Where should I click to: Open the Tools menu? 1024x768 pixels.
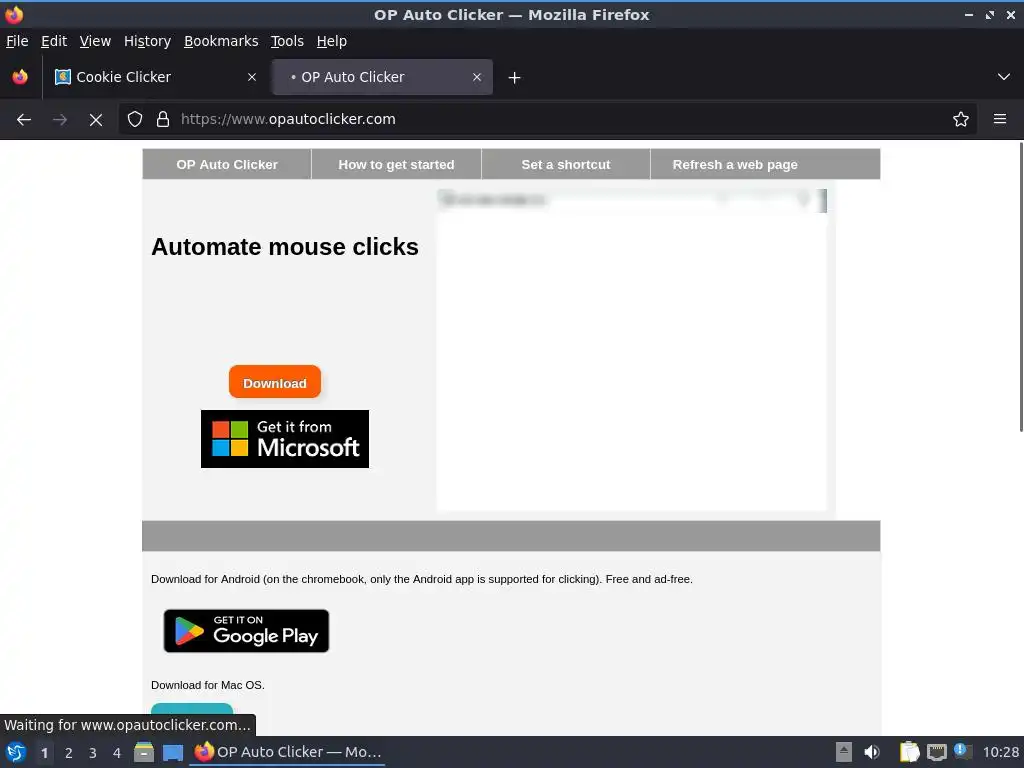tap(287, 41)
